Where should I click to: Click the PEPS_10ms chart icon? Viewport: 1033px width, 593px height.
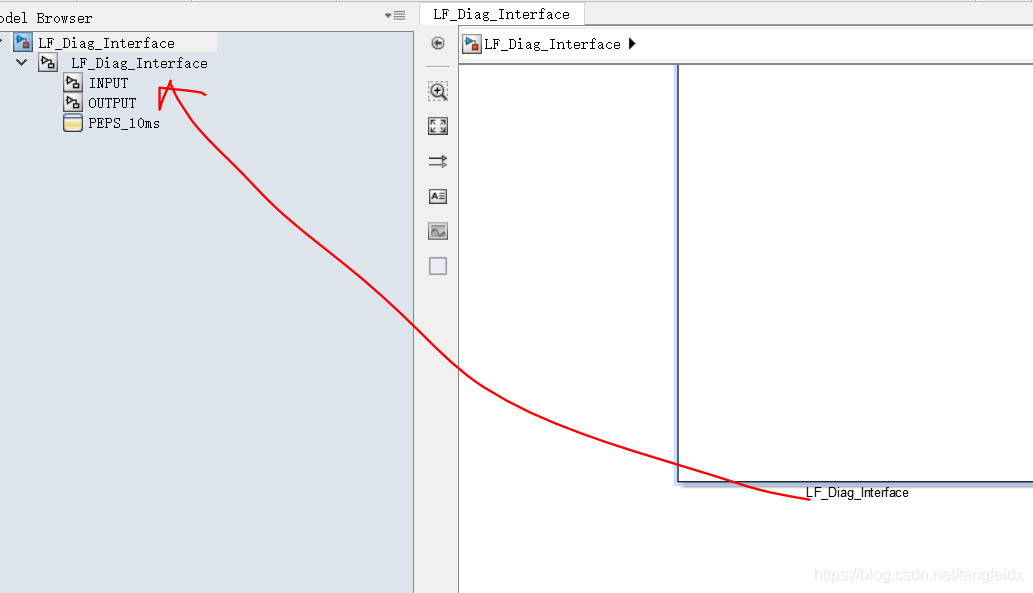72,123
